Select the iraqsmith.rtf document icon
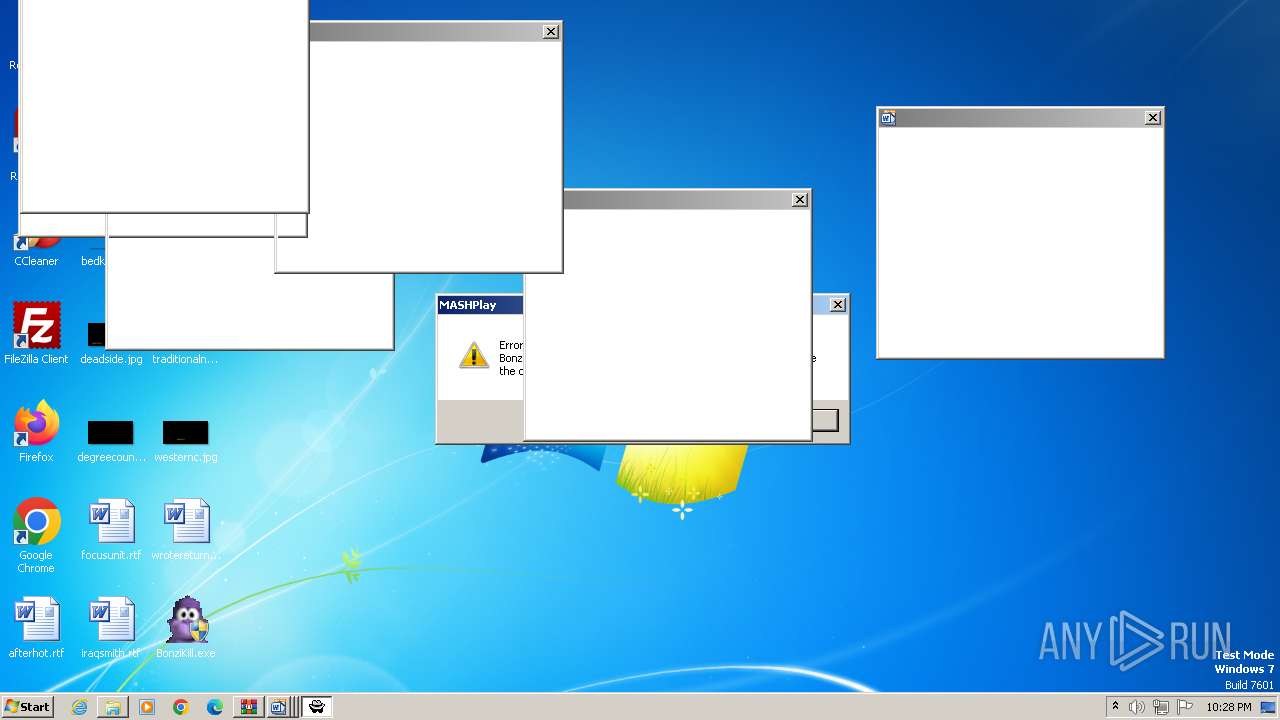The height and width of the screenshot is (720, 1280). pos(111,628)
